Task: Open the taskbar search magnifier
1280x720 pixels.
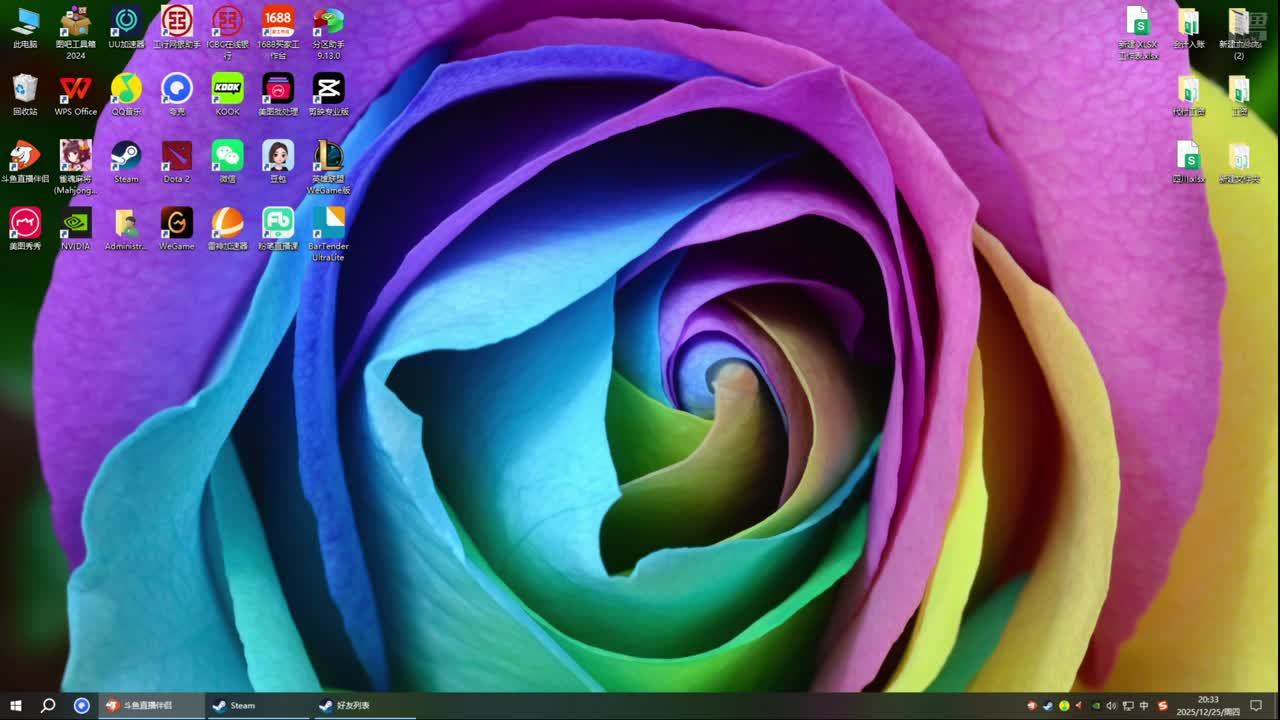Action: 48,706
